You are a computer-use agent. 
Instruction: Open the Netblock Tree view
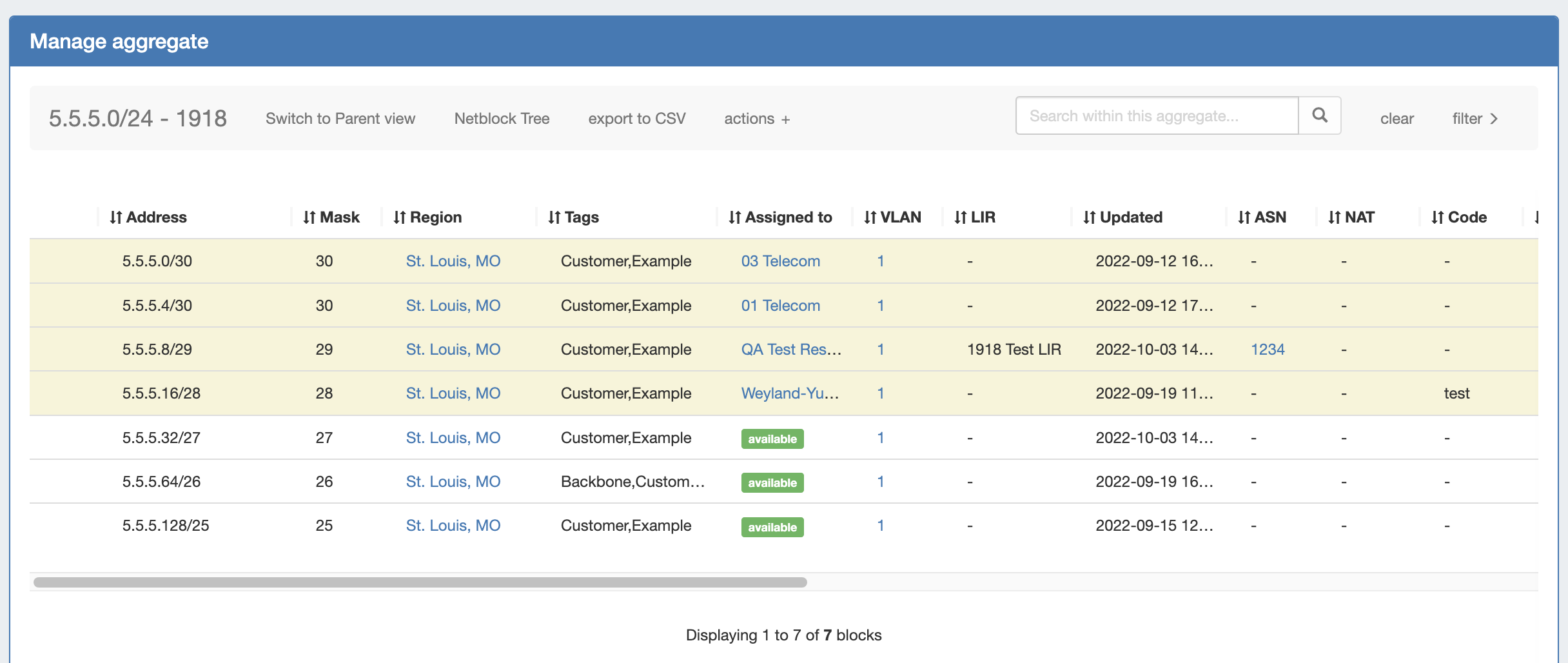(x=502, y=119)
